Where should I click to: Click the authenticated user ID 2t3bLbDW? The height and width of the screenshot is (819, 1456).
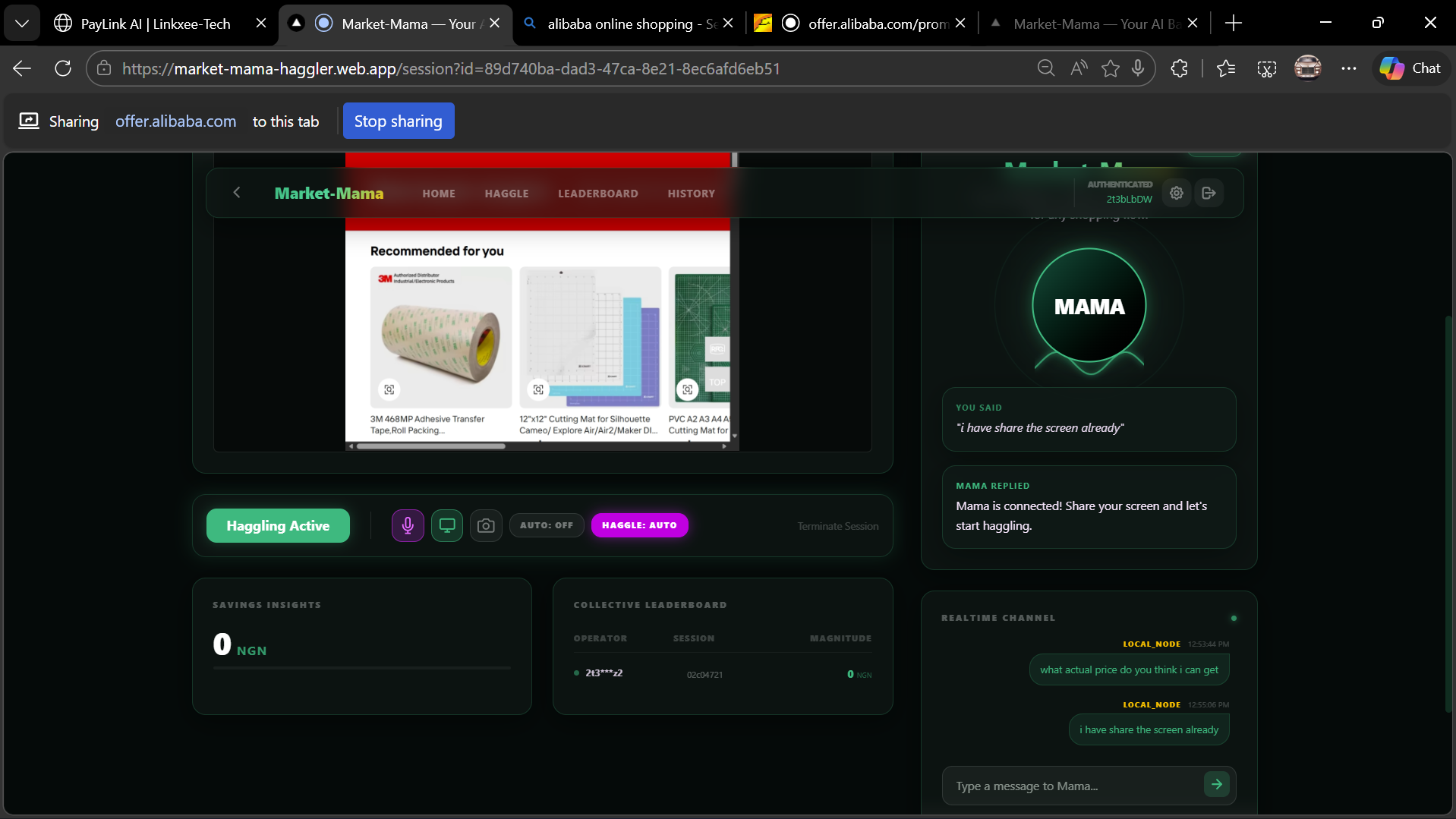(1129, 200)
